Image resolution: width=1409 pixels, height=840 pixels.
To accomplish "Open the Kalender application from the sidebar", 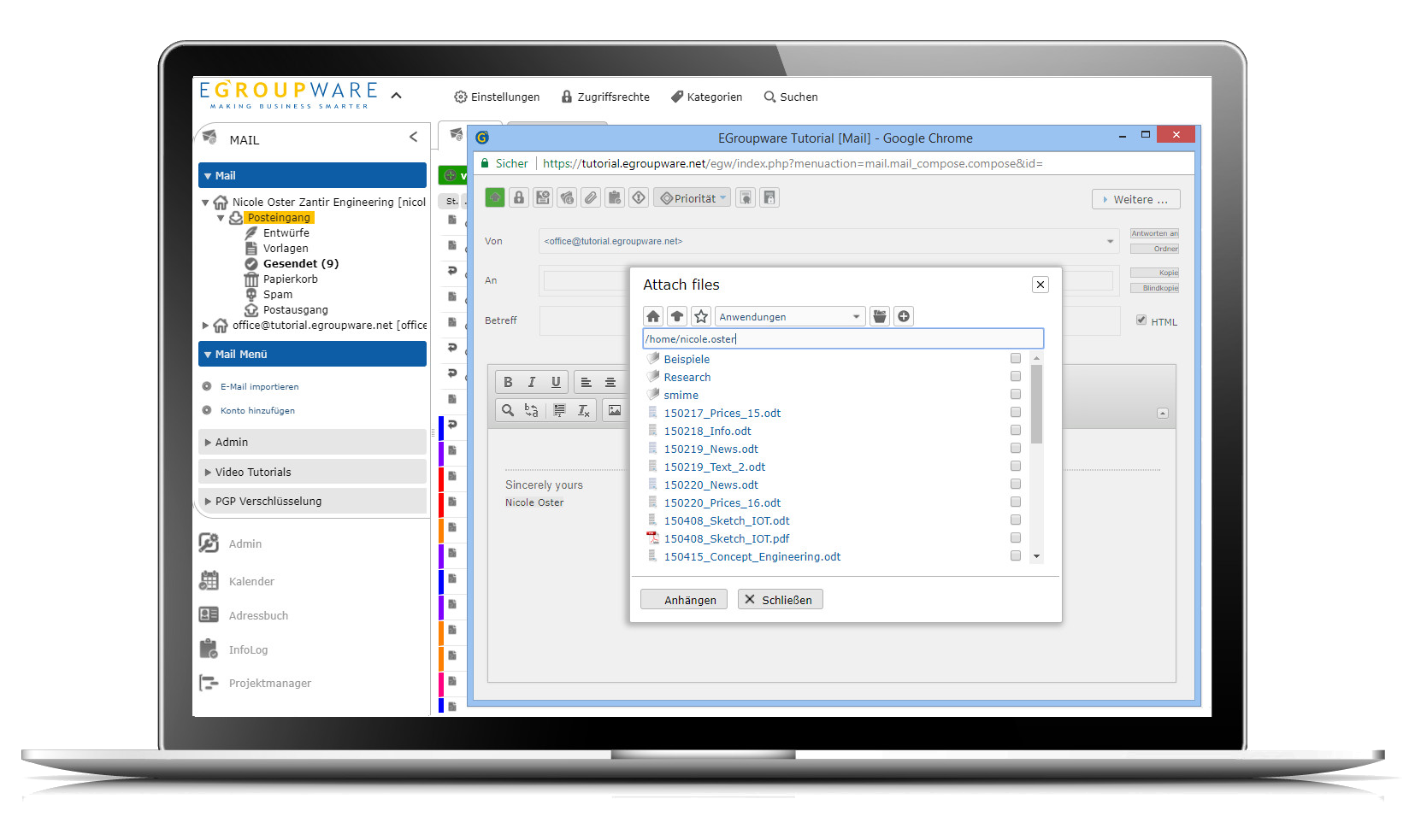I will tap(251, 580).
